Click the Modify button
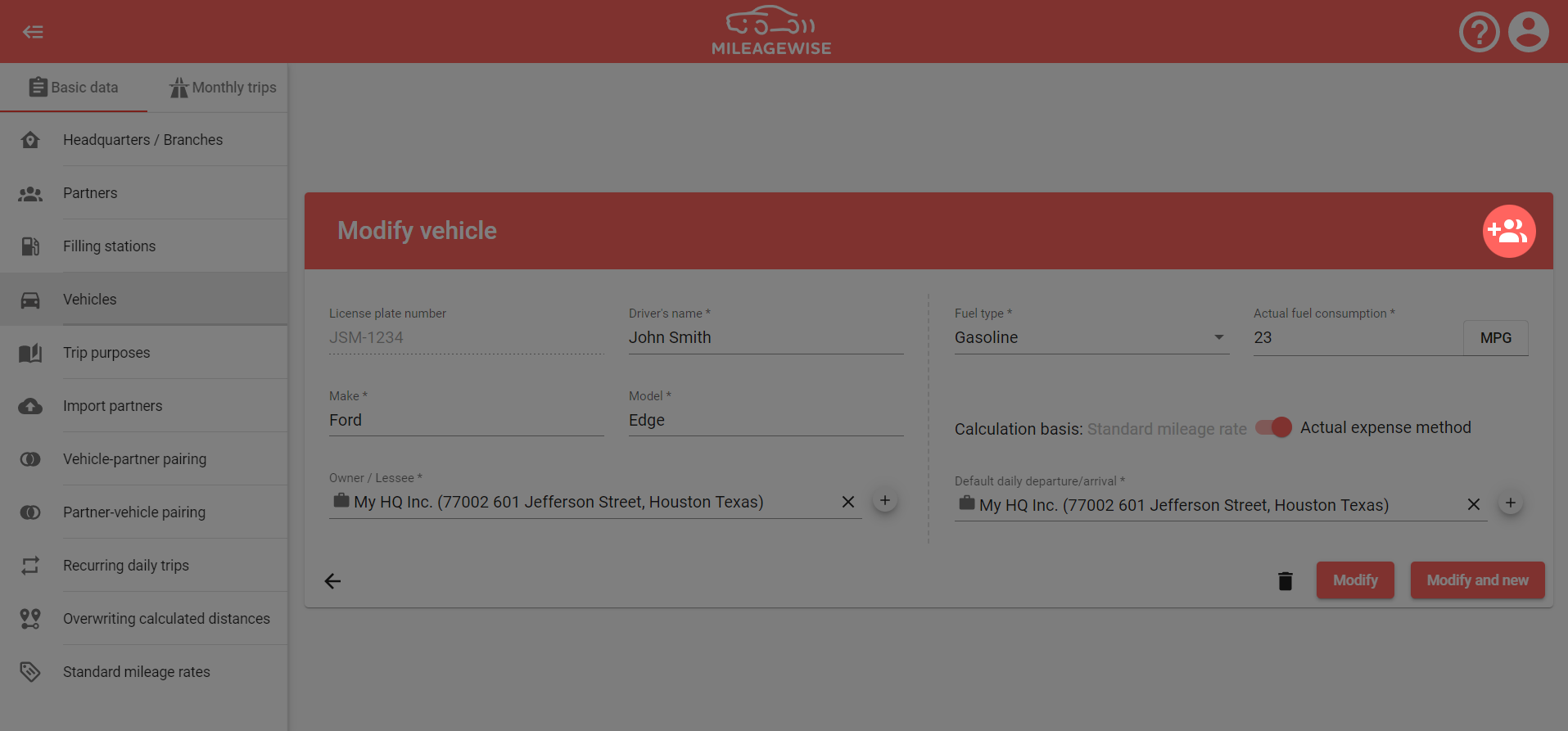This screenshot has width=1568, height=731. tap(1355, 580)
